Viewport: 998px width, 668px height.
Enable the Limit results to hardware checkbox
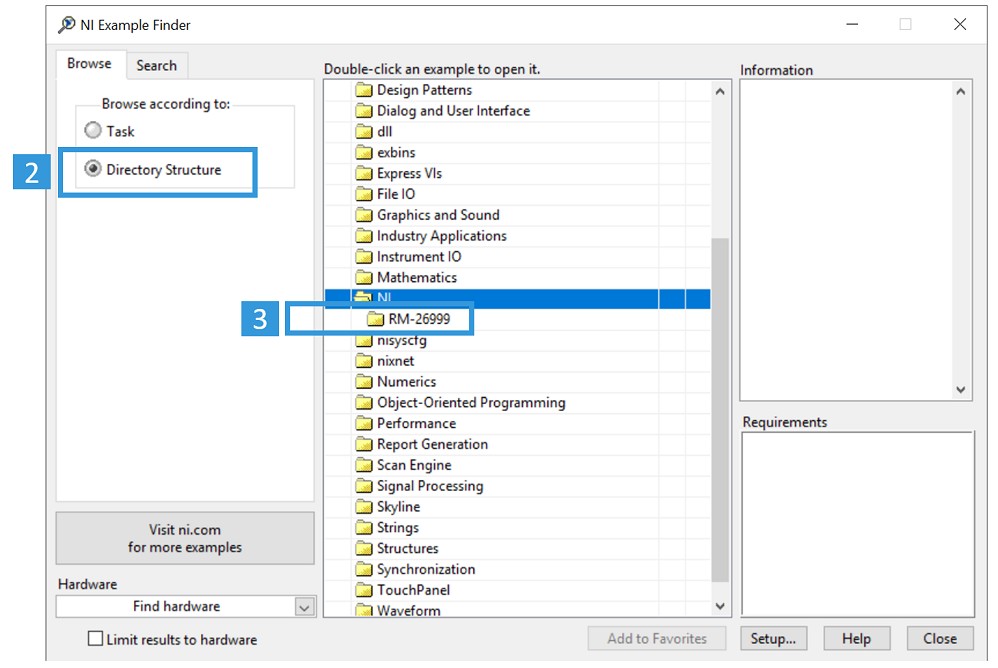pos(95,638)
